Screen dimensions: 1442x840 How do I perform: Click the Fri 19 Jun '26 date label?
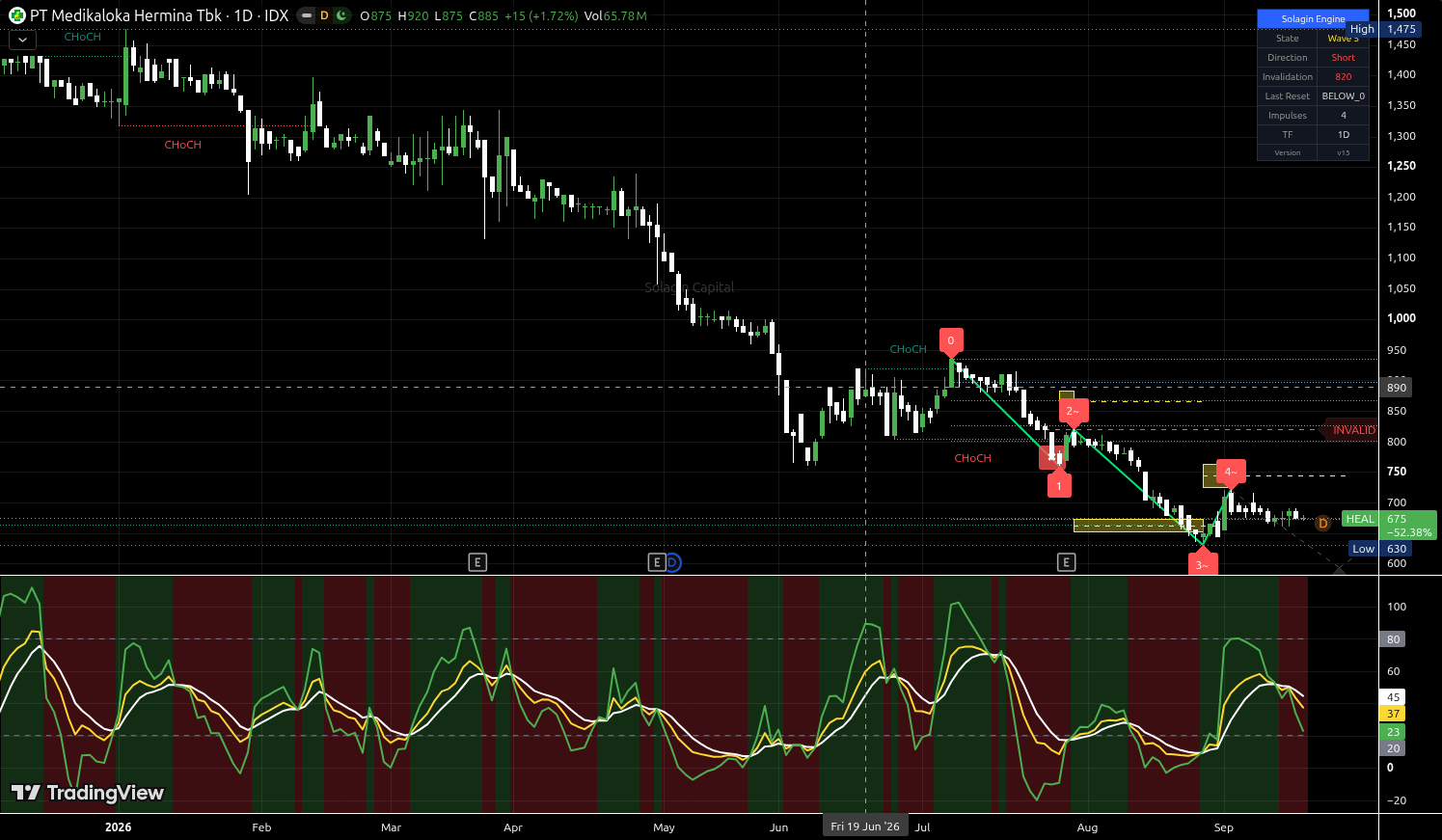coord(865,826)
